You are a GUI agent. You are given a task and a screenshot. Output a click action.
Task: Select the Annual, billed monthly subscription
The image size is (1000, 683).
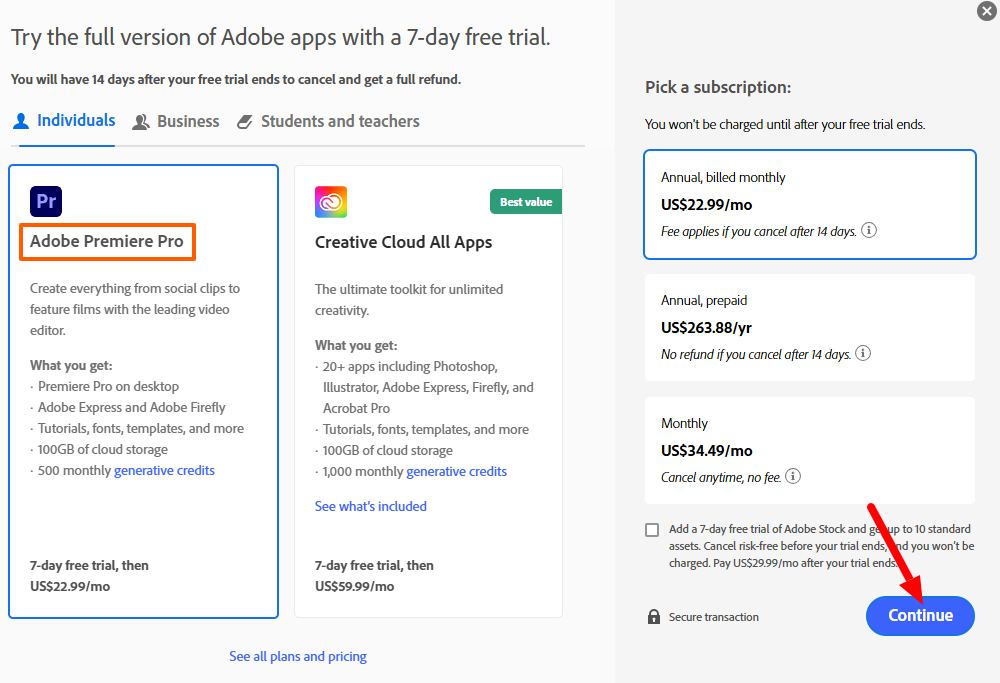tap(810, 205)
